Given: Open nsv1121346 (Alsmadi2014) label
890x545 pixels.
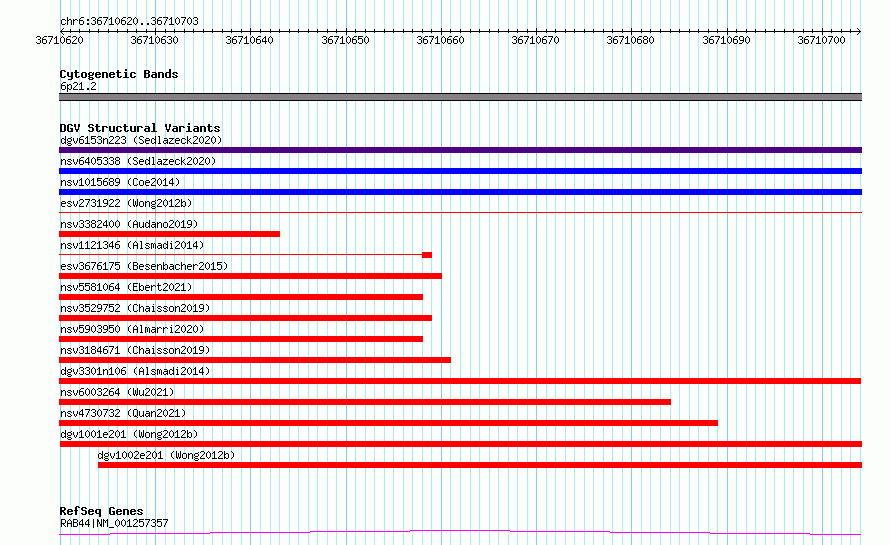Looking at the screenshot, I should click(x=132, y=245).
